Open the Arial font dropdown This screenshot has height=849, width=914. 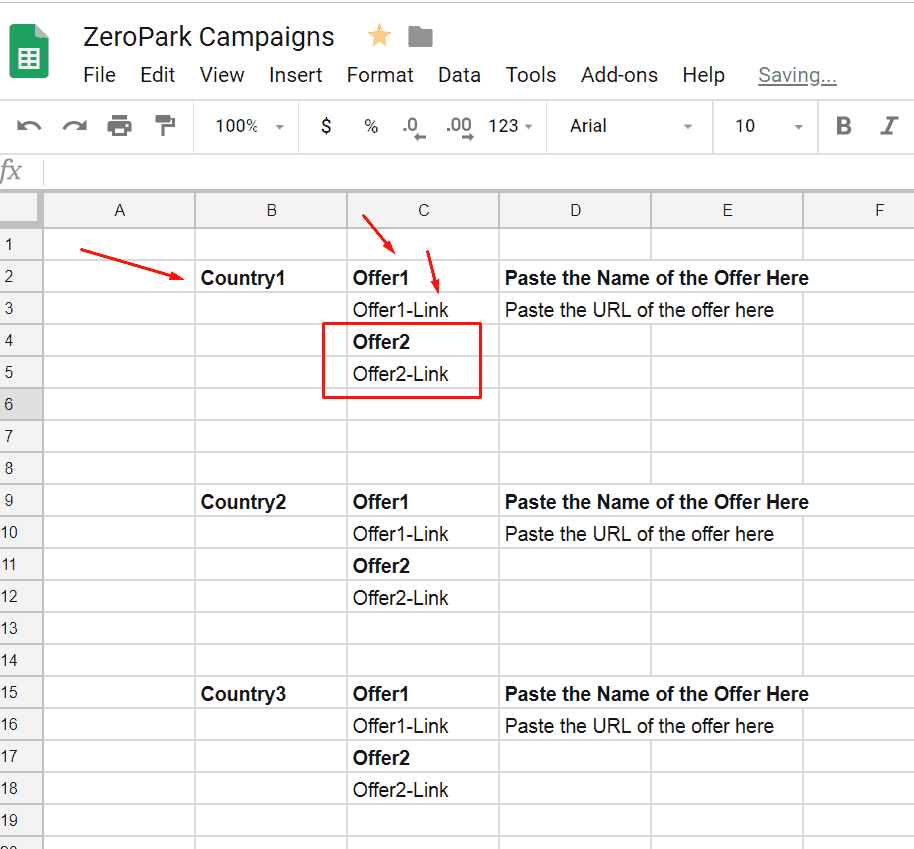tap(631, 126)
